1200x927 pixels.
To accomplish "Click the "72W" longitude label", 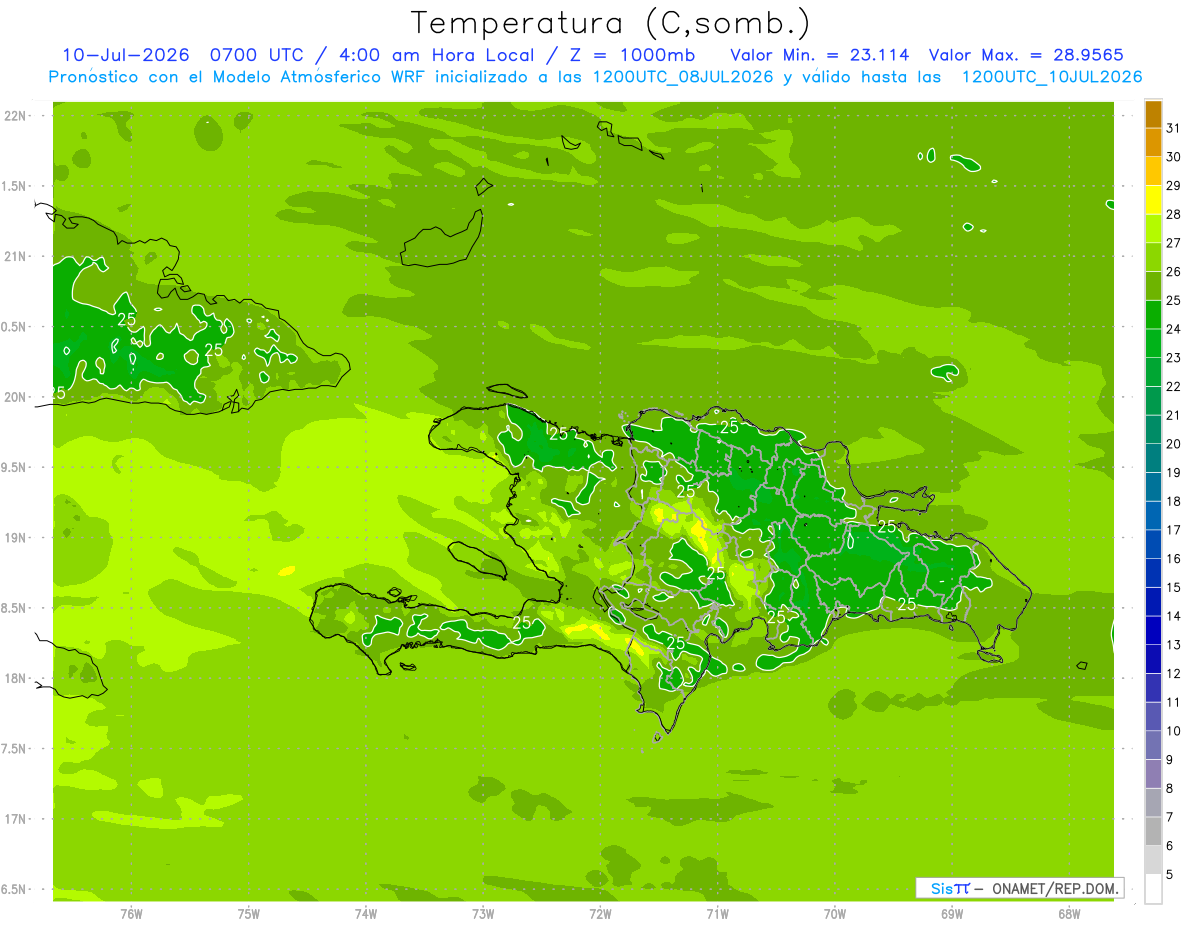I will pyautogui.click(x=600, y=914).
